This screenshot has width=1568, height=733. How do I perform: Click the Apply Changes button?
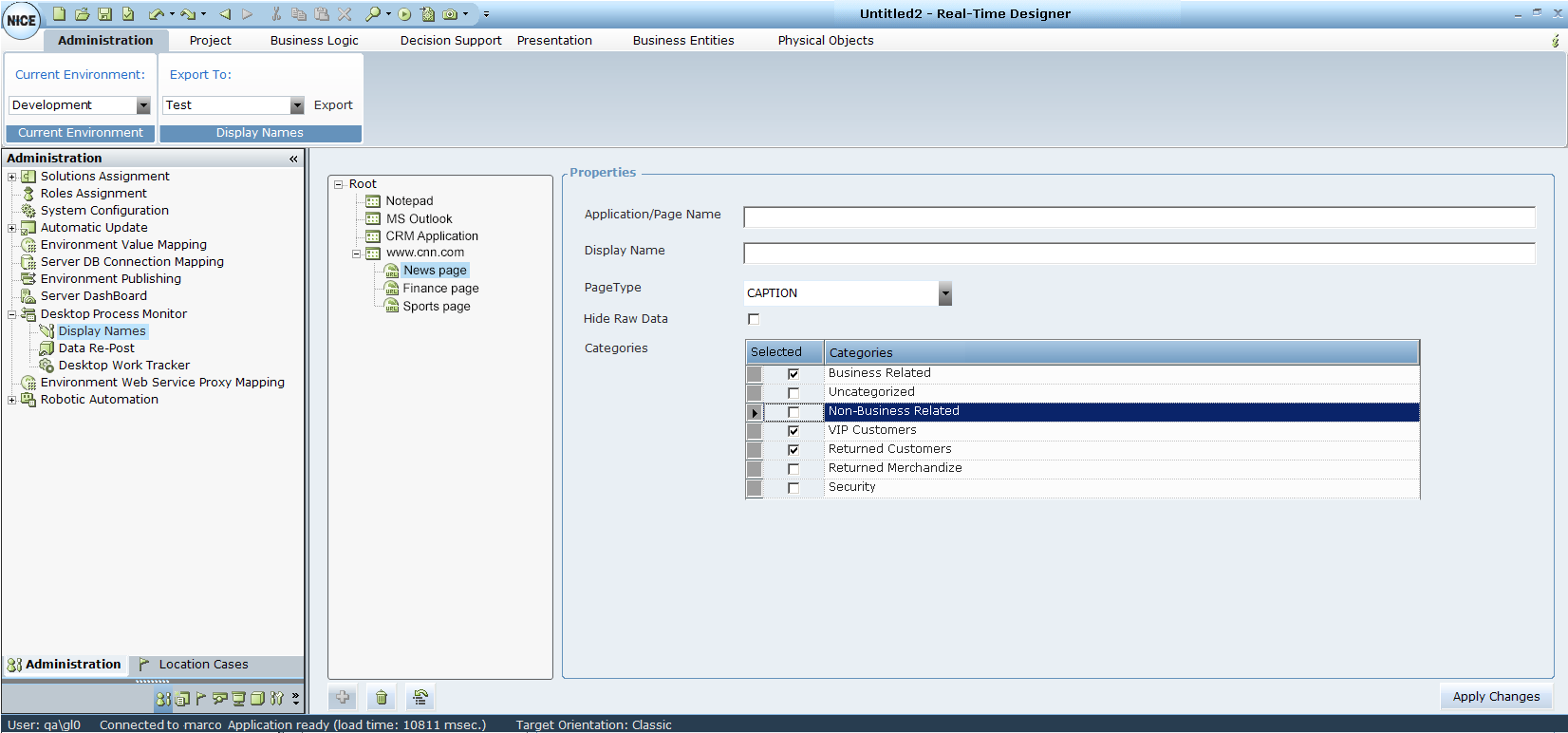pos(1496,697)
